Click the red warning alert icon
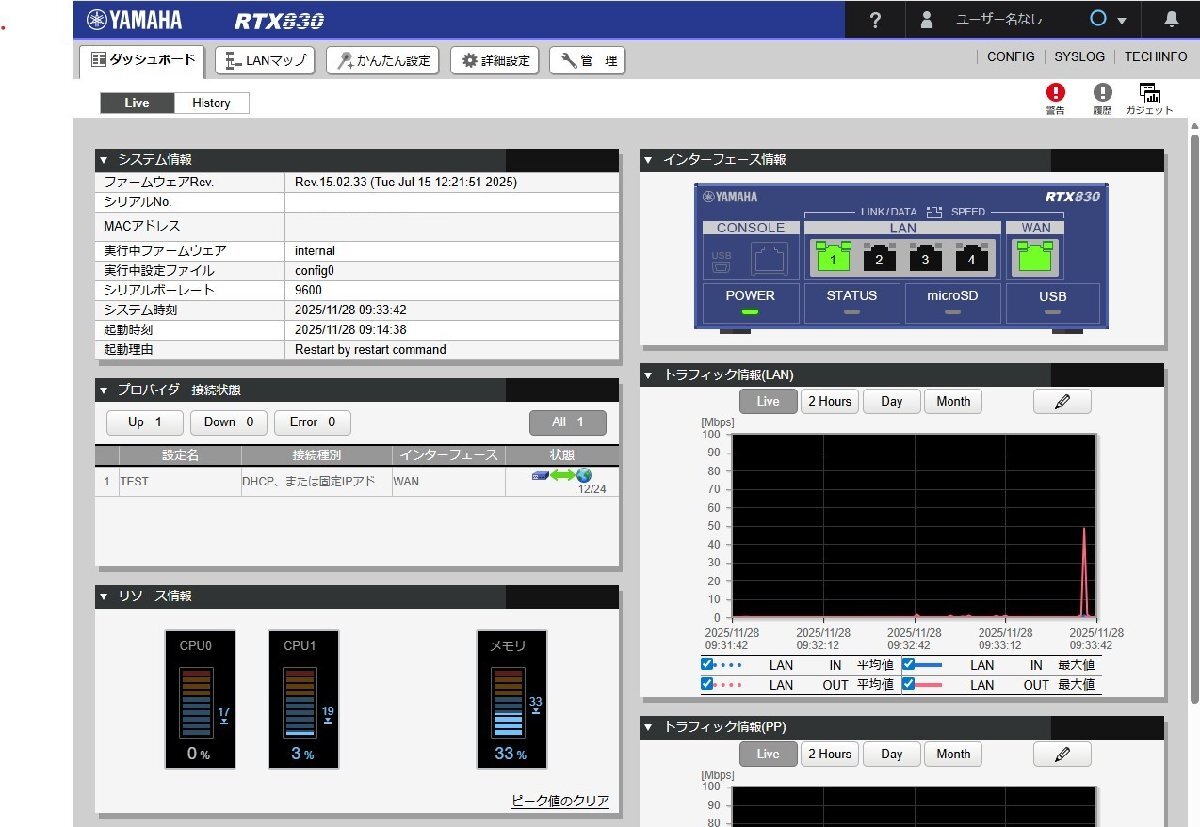 [1055, 93]
